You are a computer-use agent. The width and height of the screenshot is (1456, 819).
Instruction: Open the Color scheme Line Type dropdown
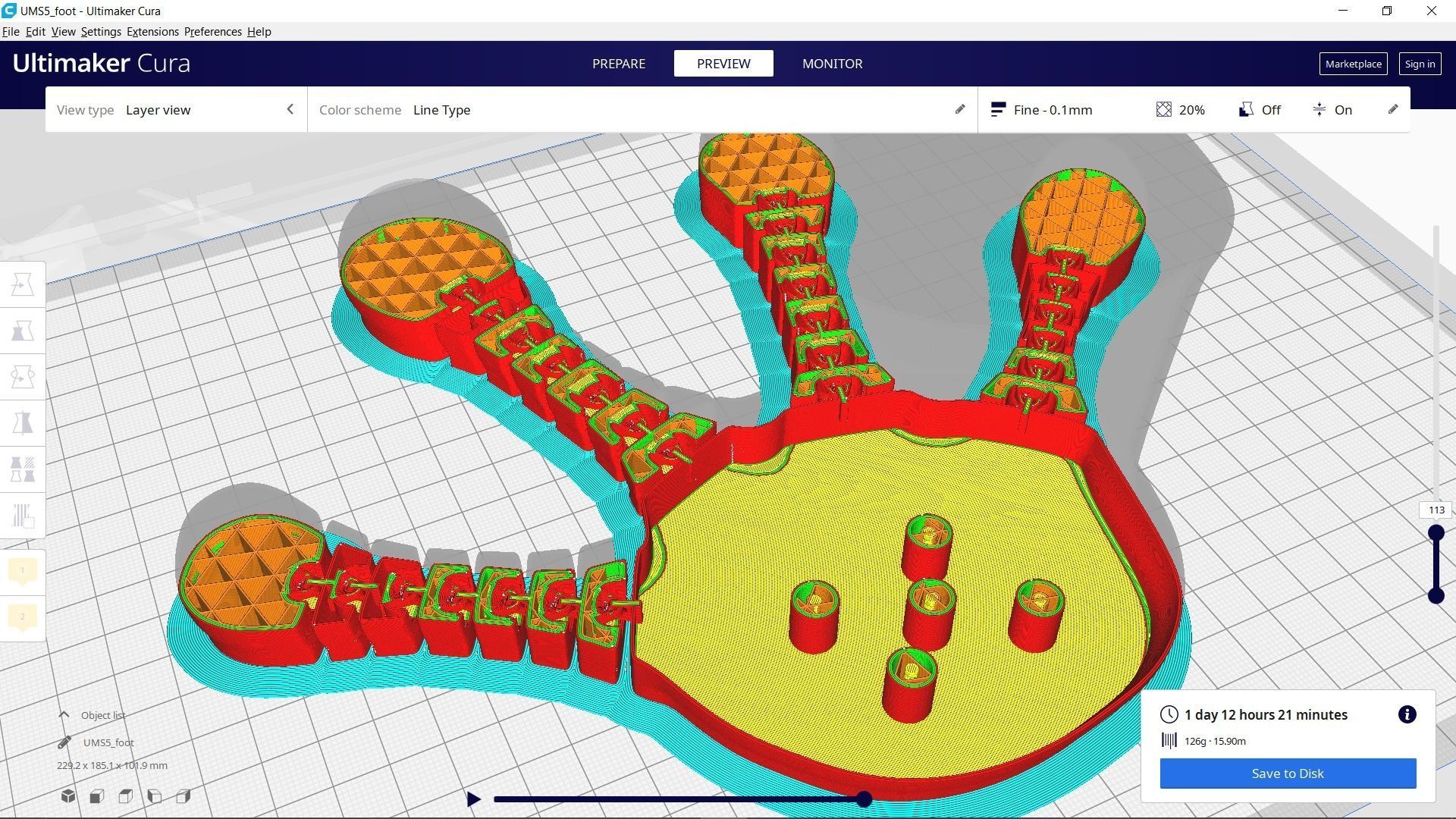coord(642,110)
